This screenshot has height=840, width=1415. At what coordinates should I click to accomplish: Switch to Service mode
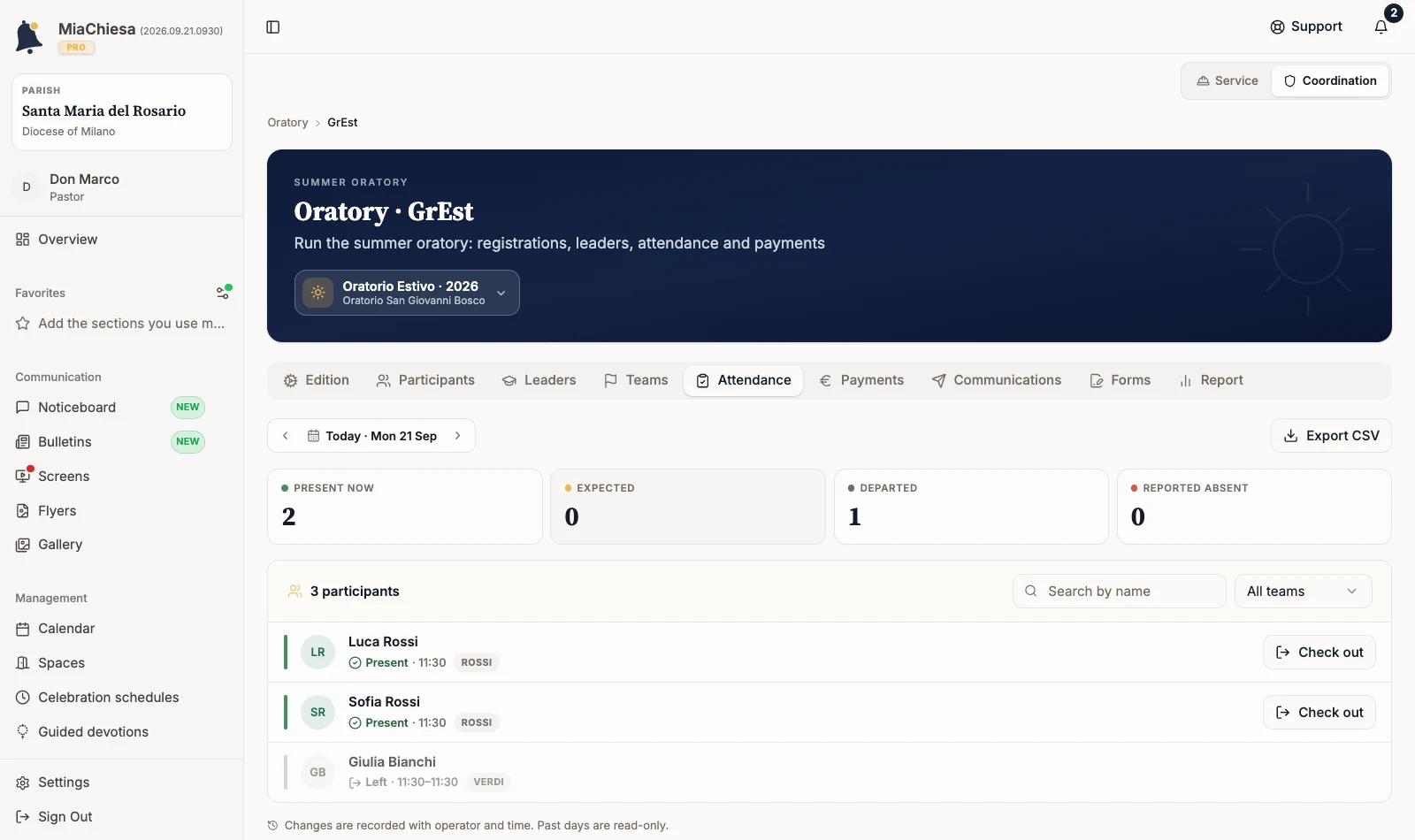coord(1228,80)
